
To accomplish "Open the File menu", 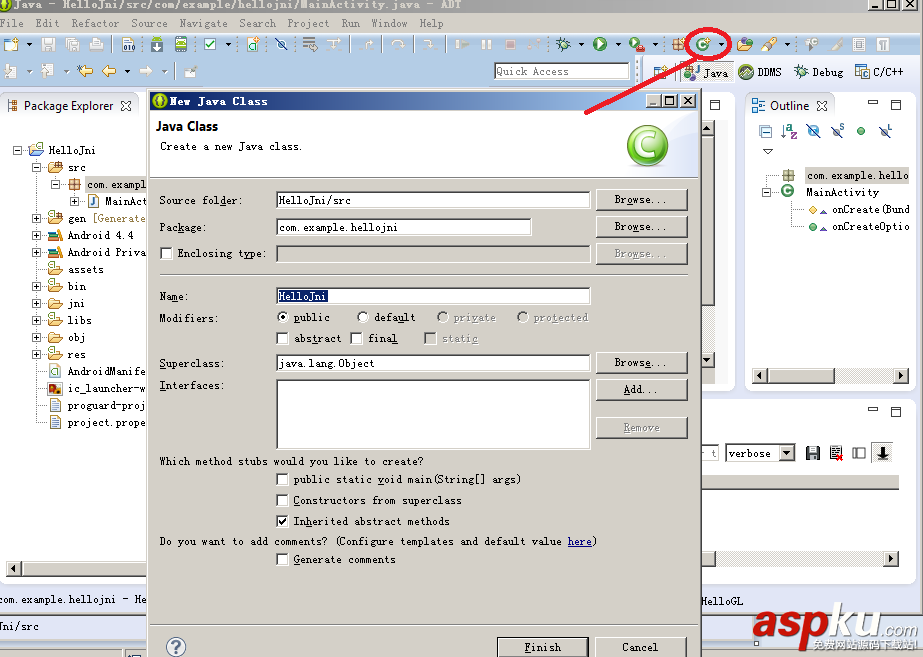I will point(12,24).
